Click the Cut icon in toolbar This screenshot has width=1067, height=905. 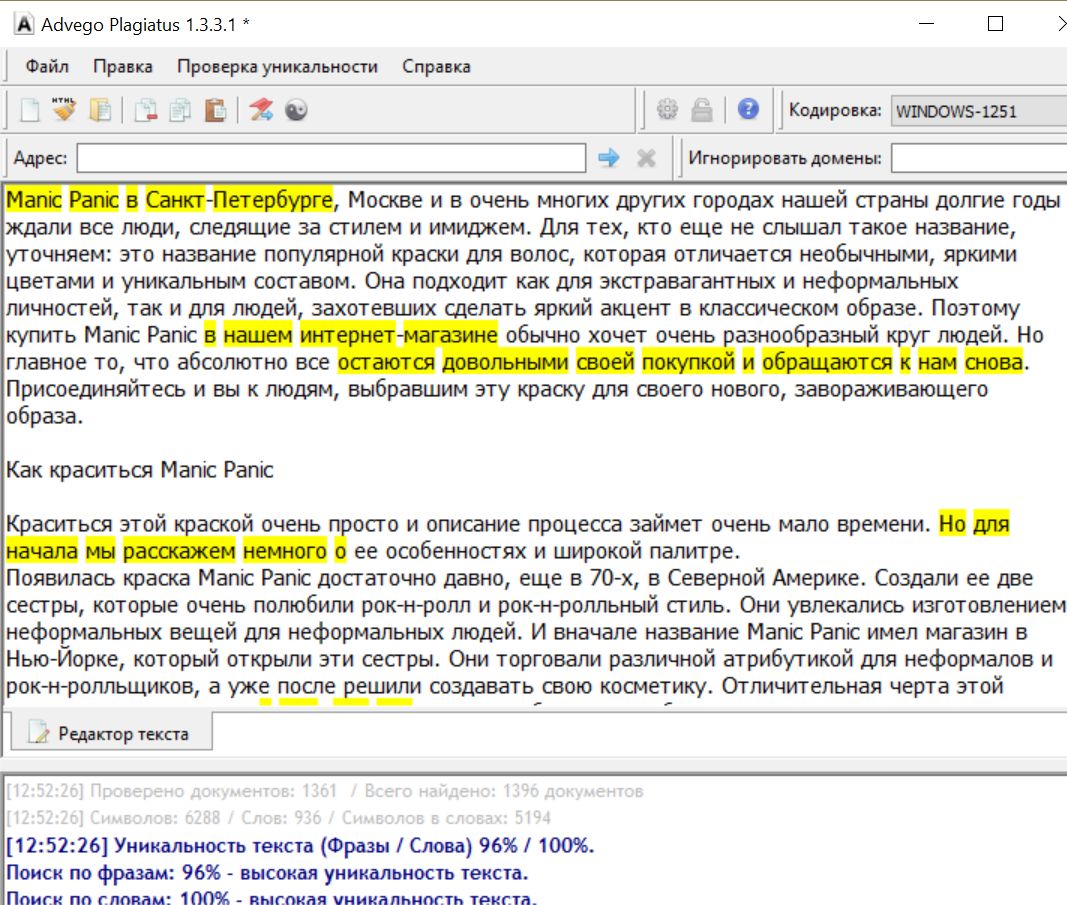click(146, 110)
